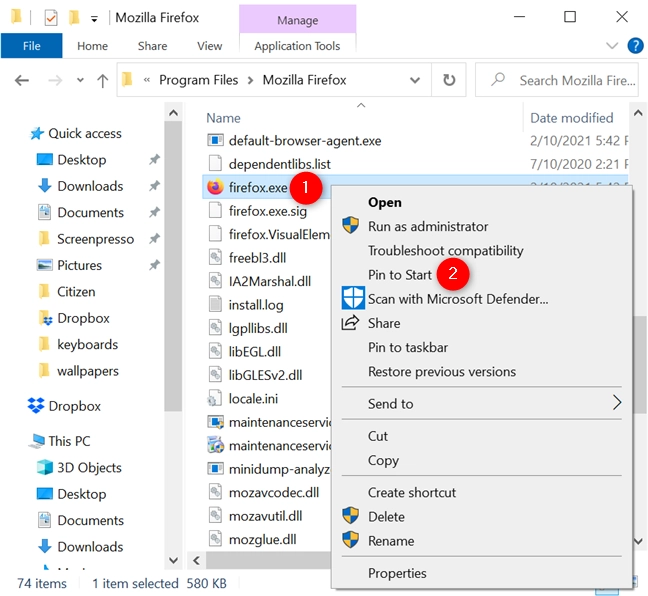Click the Microsoft Defender shield icon
This screenshot has height=596, width=648.
(353, 298)
